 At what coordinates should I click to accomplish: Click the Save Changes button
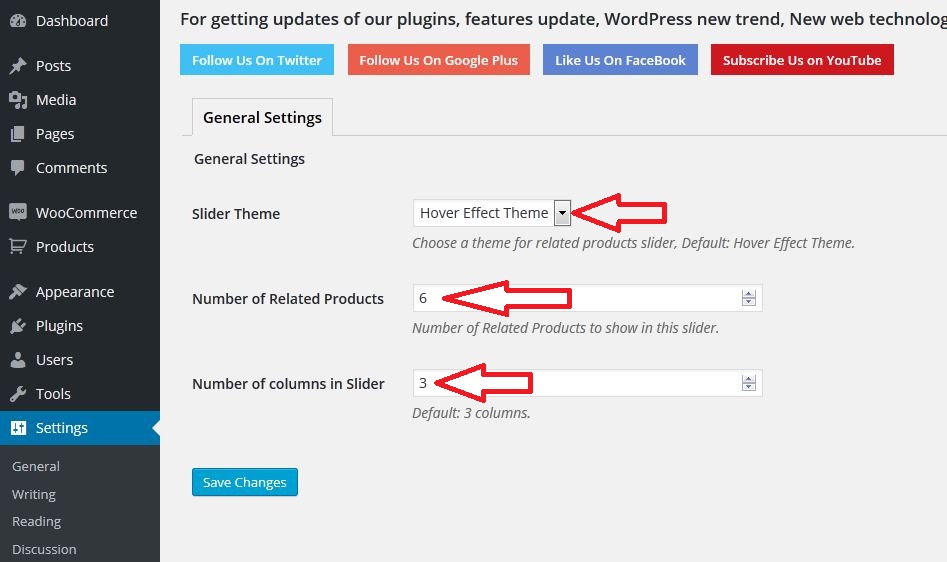pos(245,482)
